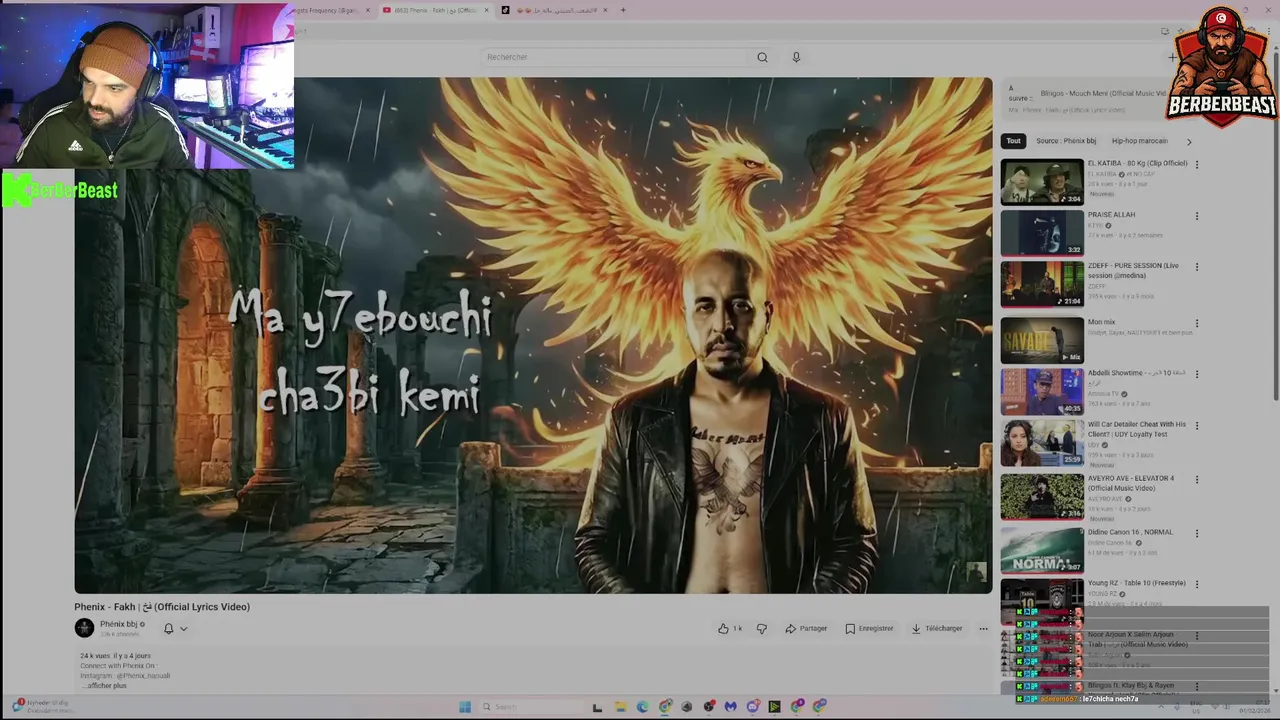Screen dimensions: 1280x720
Task: Click the Windows taskbar Search box
Action: (531, 707)
